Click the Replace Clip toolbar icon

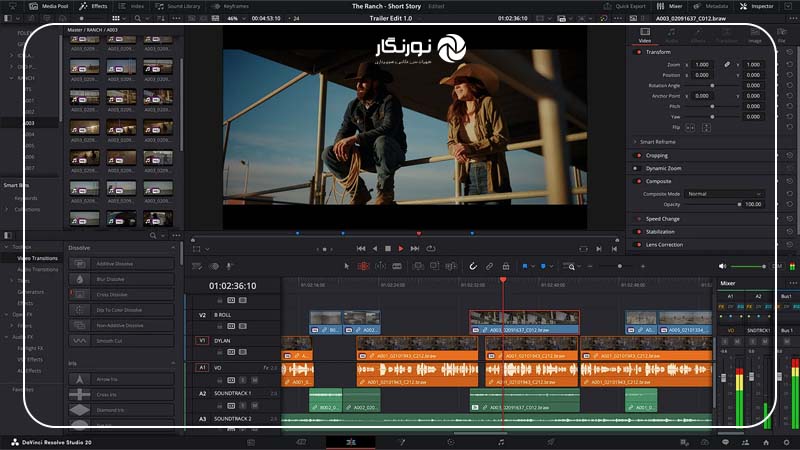tap(451, 266)
